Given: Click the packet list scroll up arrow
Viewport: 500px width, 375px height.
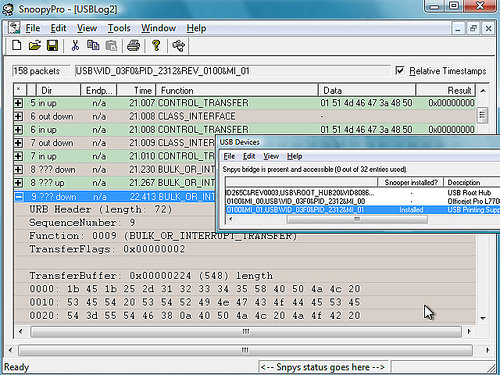Looking at the screenshot, I should pos(483,91).
